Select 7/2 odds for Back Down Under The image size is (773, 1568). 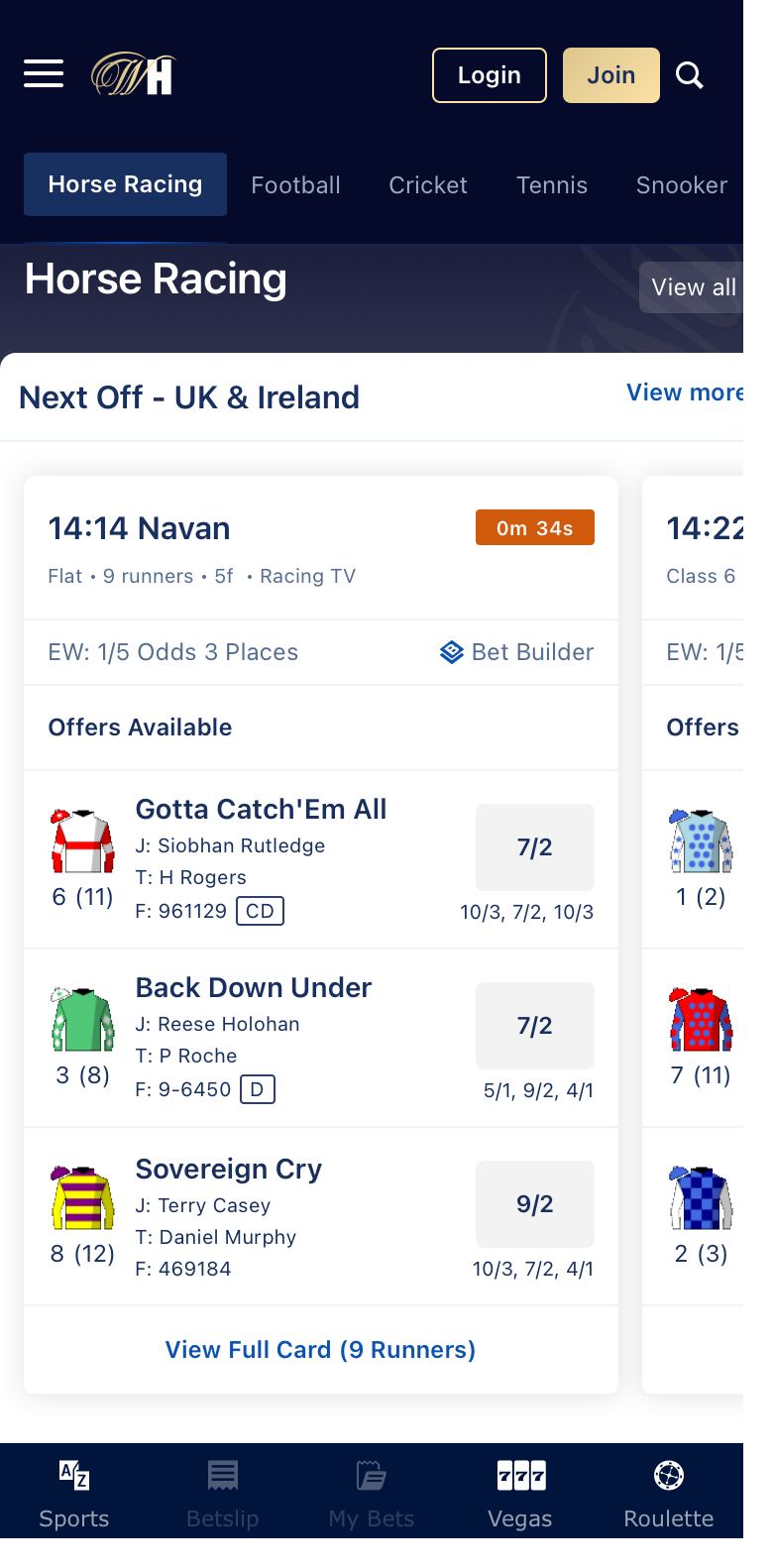point(535,1026)
